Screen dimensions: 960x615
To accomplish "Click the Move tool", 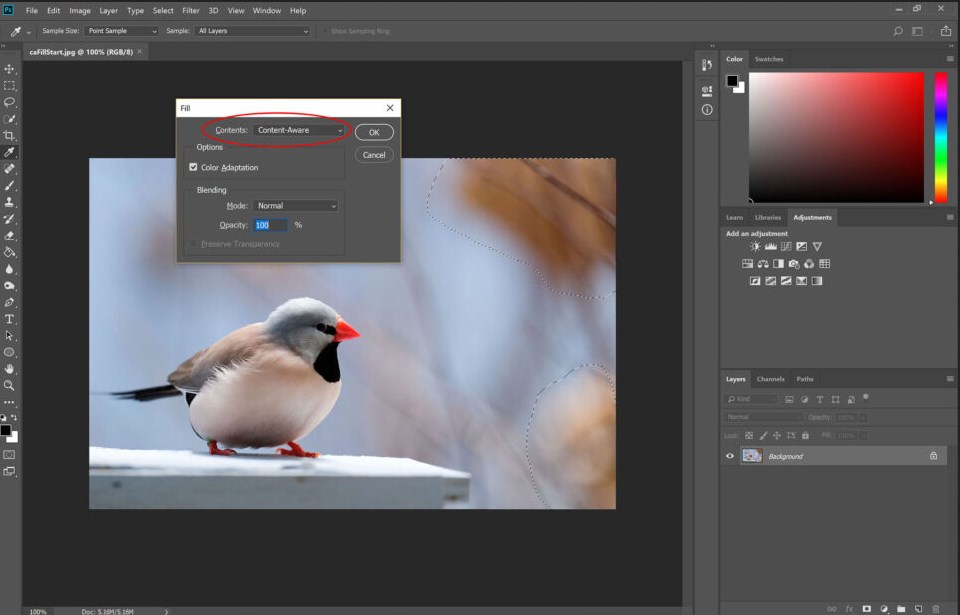I will pyautogui.click(x=10, y=69).
